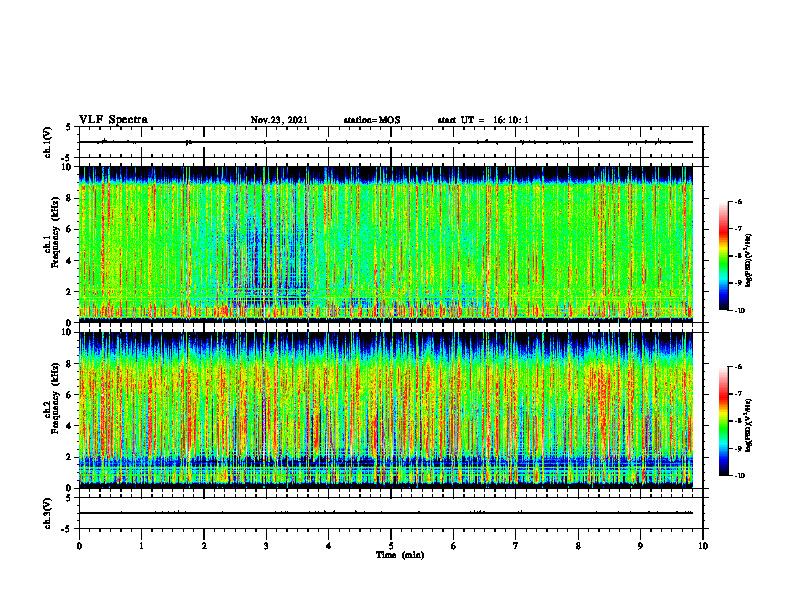Viewport: 792px width, 612px height.
Task: Click the "-5" tick on ch.1(V) axis
Action: (x=67, y=158)
